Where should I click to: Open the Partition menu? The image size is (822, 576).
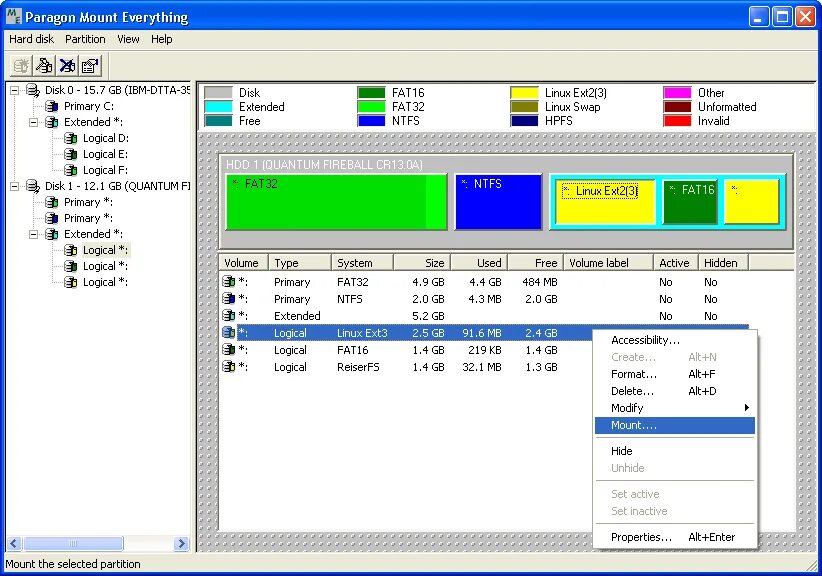click(85, 39)
